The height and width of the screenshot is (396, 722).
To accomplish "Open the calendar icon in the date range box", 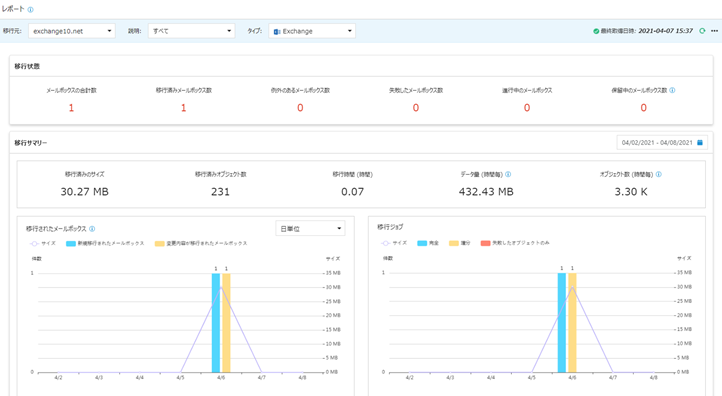I will coord(699,143).
